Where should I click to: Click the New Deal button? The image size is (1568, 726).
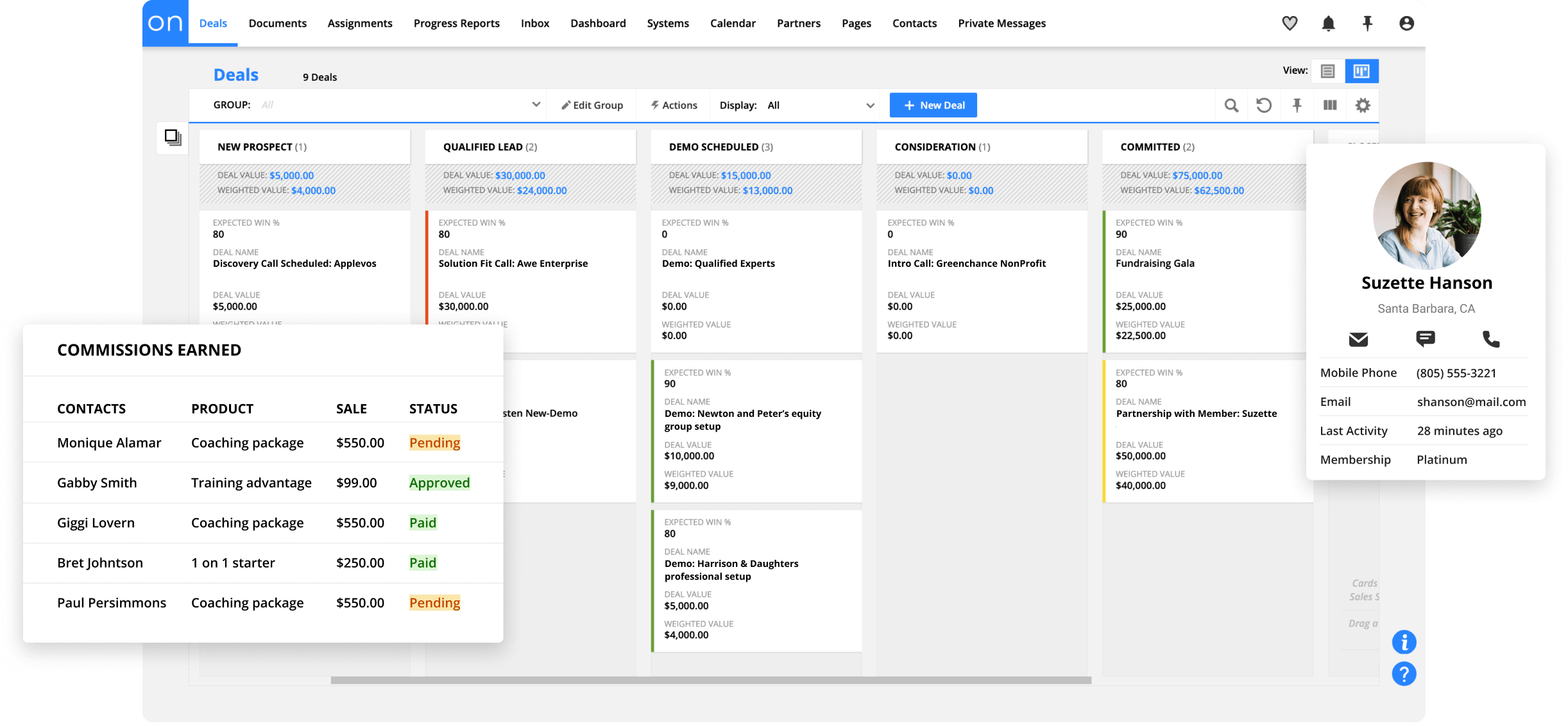933,105
